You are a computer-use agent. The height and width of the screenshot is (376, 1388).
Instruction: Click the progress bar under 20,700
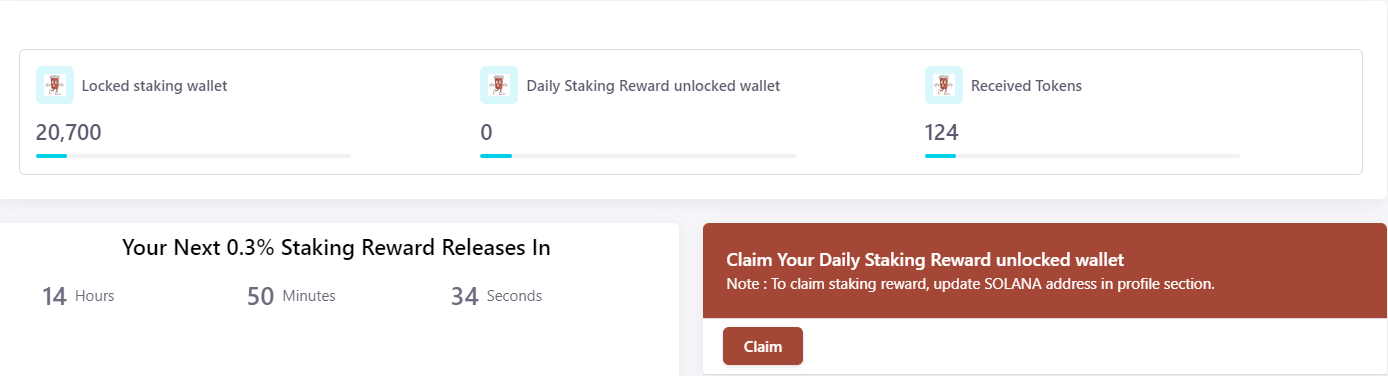pyautogui.click(x=193, y=156)
